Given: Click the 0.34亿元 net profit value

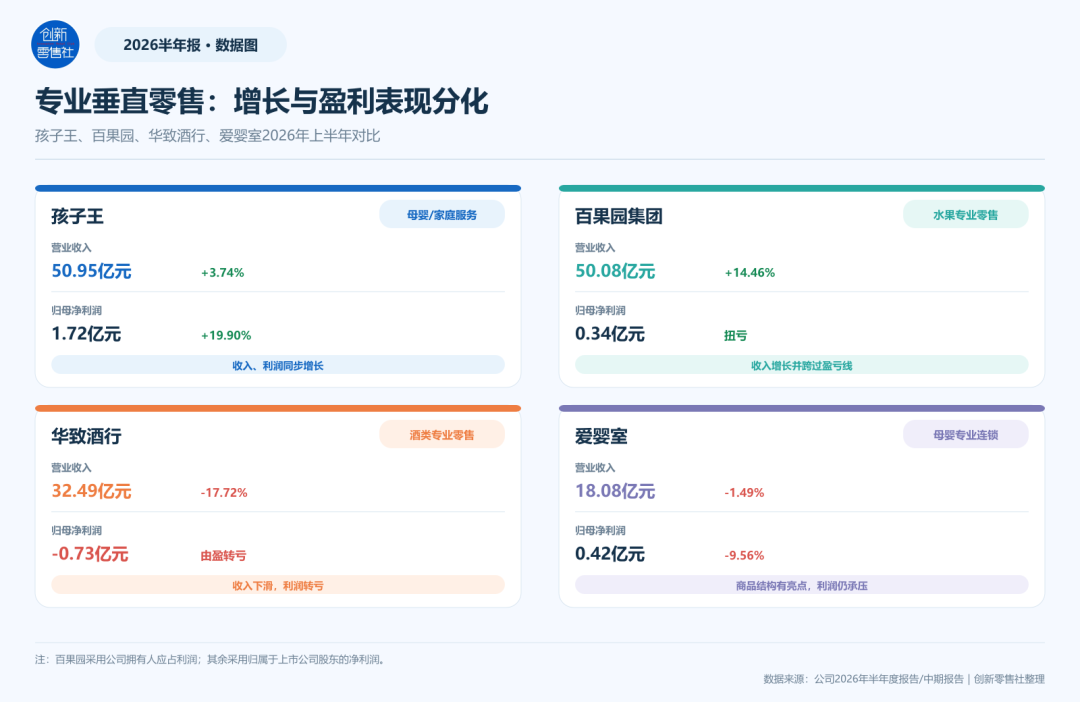Looking at the screenshot, I should [x=610, y=334].
